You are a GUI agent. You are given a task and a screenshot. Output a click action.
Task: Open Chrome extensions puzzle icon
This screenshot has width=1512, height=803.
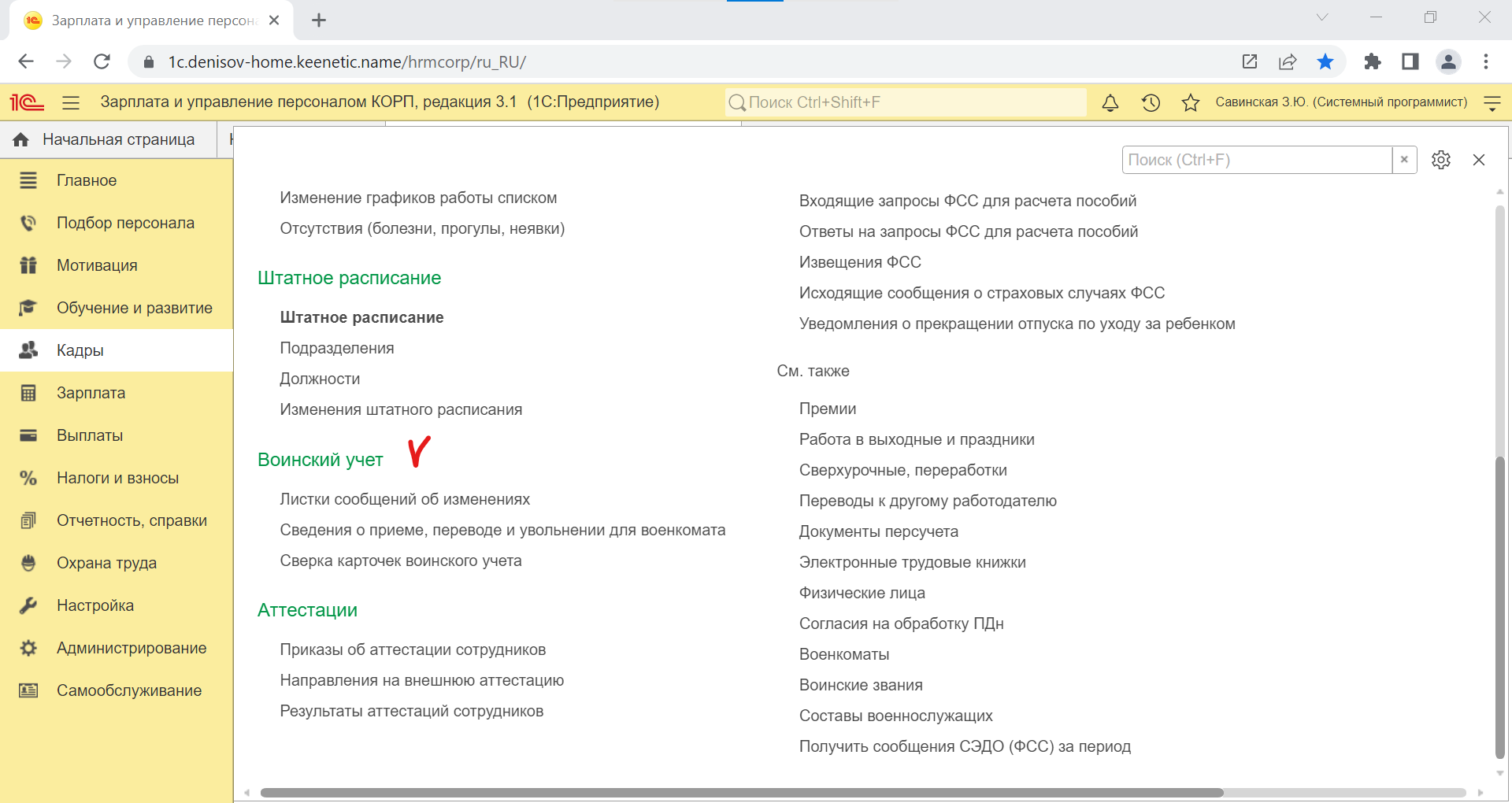(x=1372, y=62)
